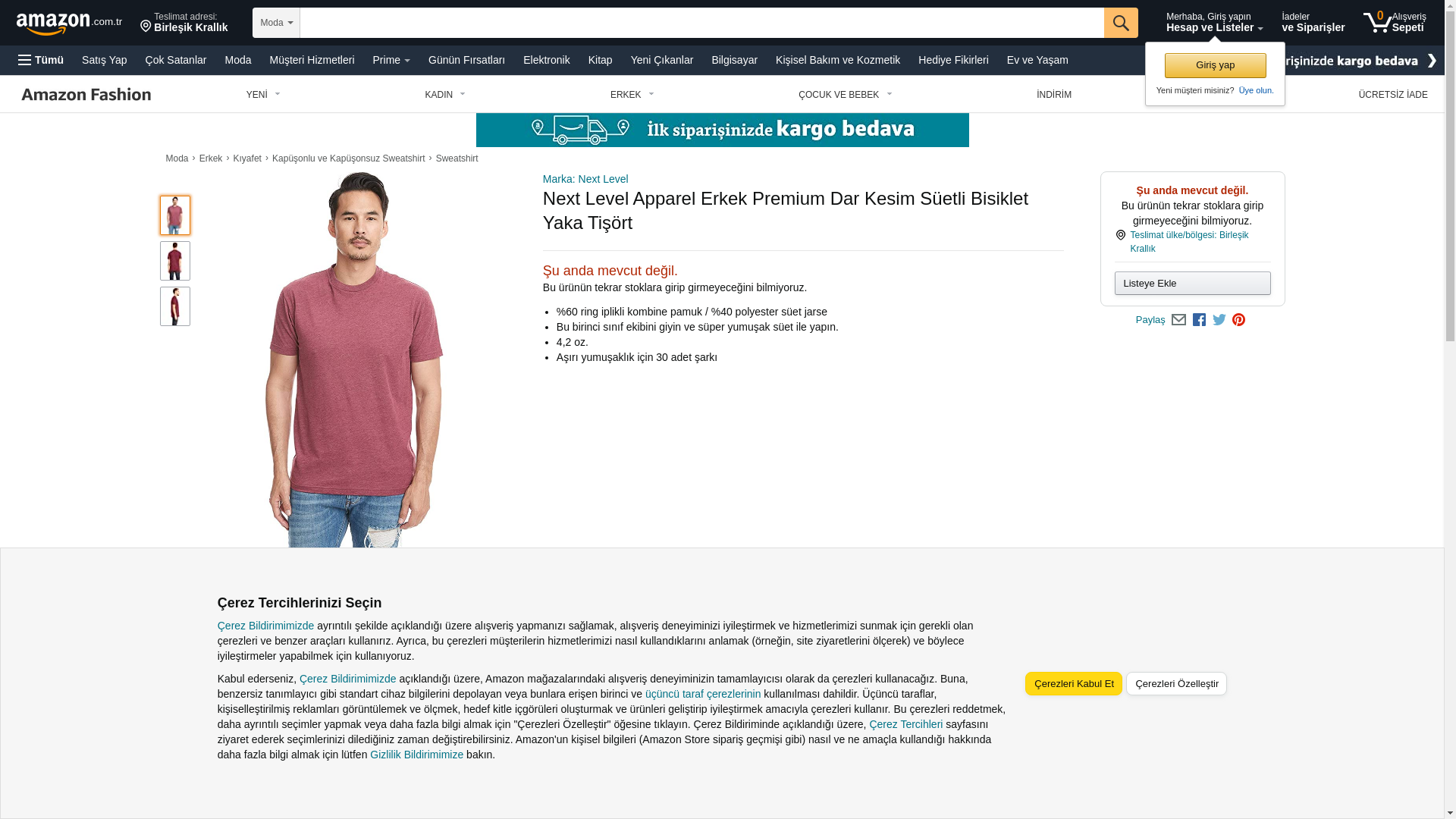Open the Kitap navigation item

coord(600,60)
